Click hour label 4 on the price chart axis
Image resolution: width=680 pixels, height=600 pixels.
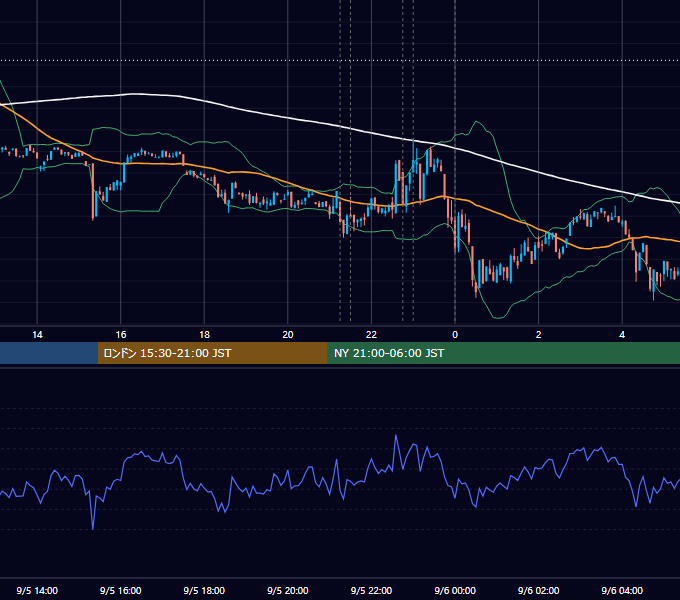622,335
